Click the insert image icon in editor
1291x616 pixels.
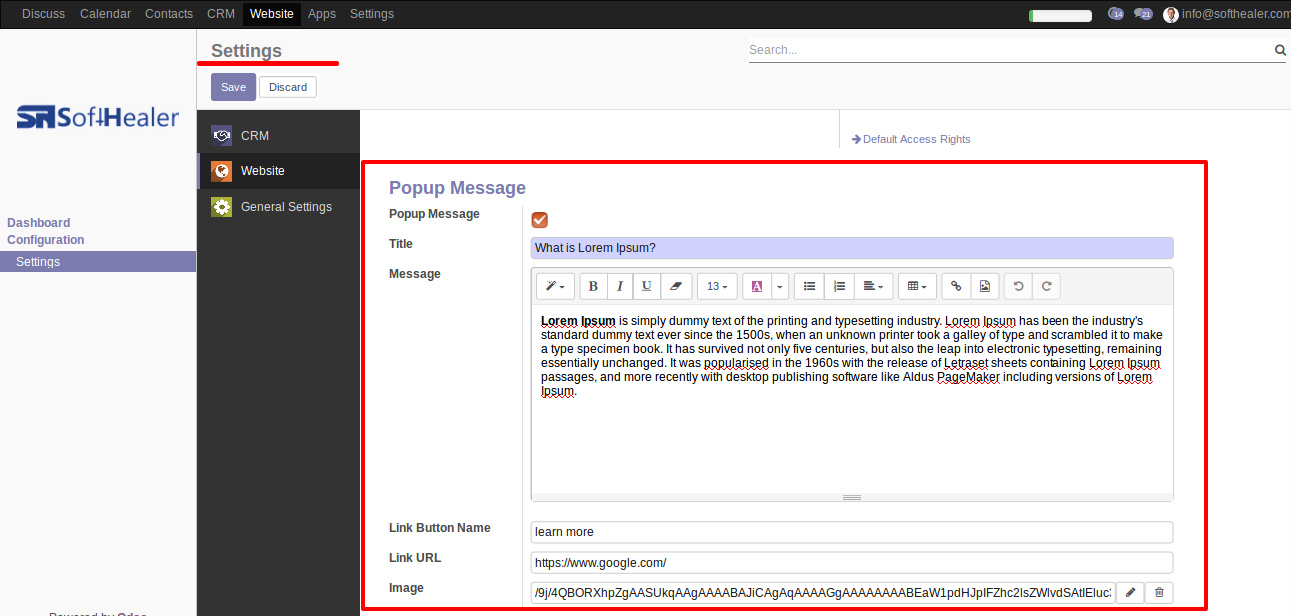pos(984,286)
